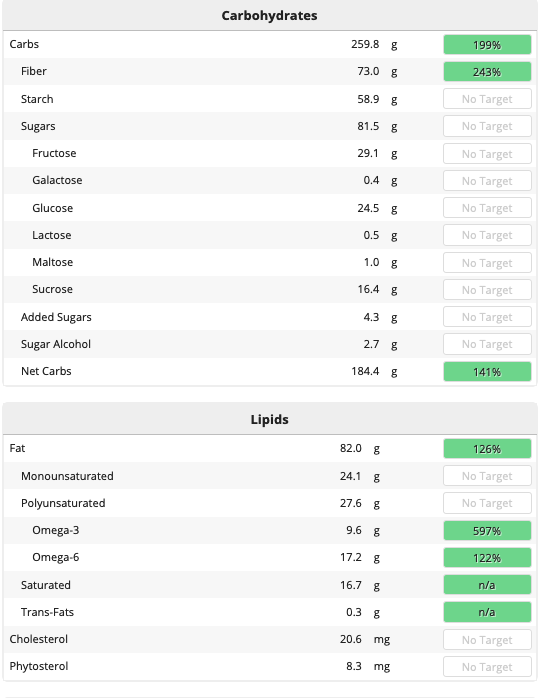541x698 pixels.
Task: Open the Lactose No Target box
Action: point(487,235)
